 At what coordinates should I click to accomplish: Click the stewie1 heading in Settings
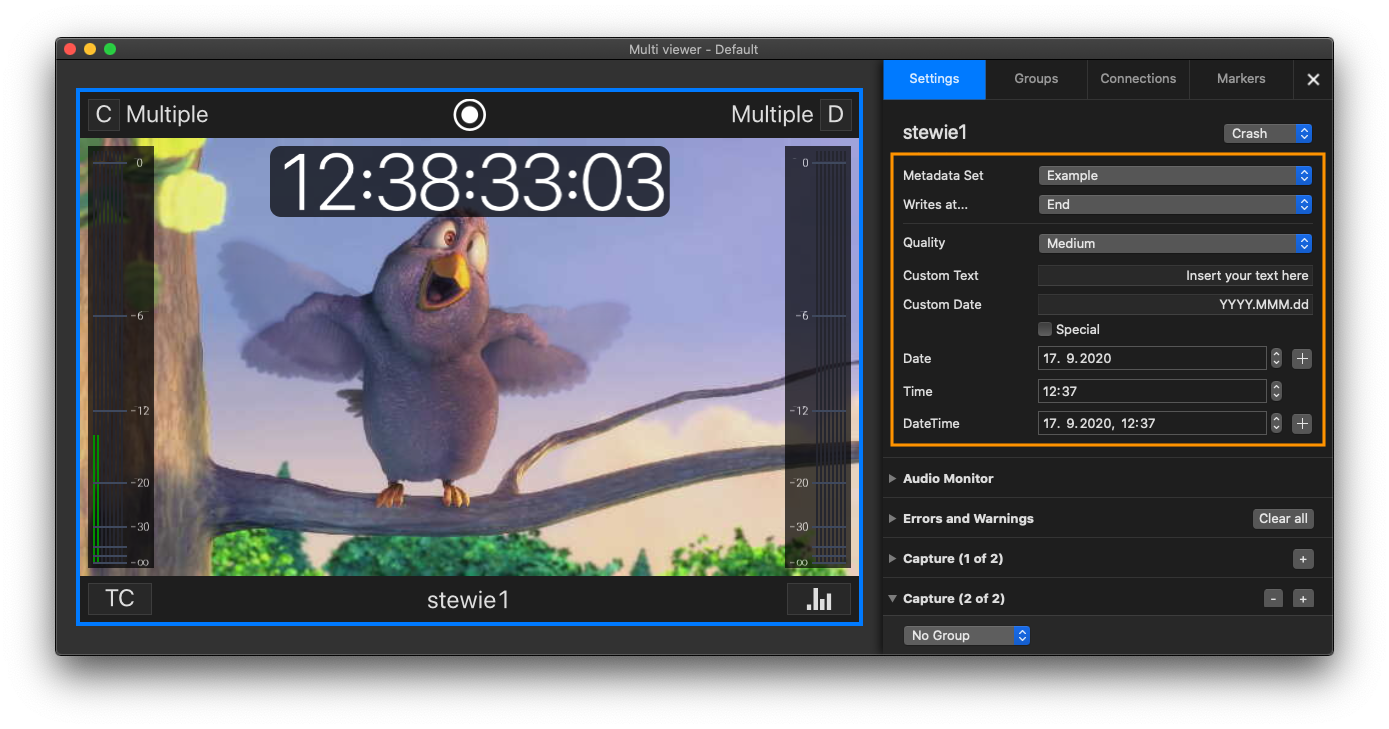tap(935, 133)
